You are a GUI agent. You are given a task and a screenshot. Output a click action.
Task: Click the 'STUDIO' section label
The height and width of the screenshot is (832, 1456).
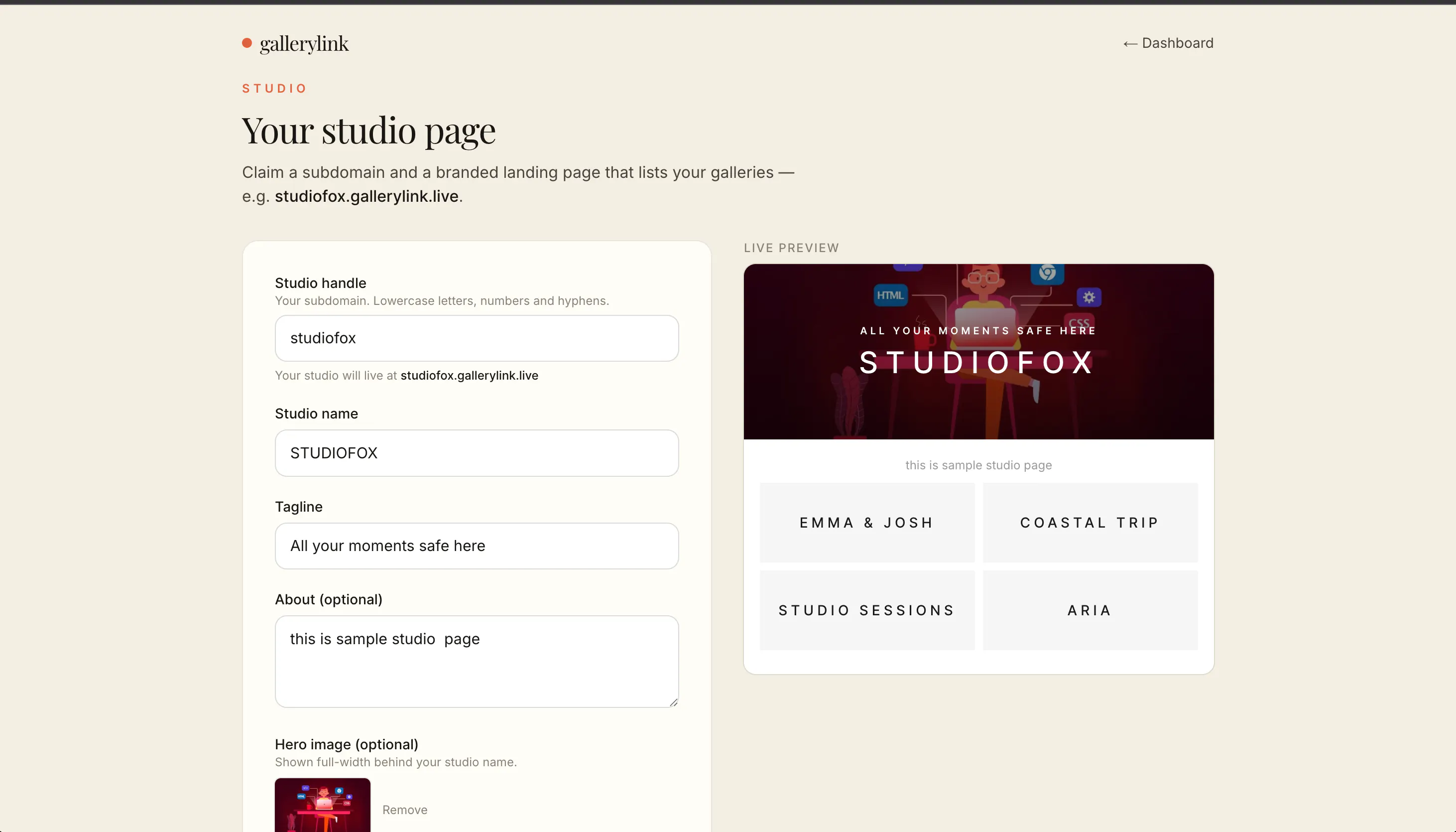tap(274, 89)
